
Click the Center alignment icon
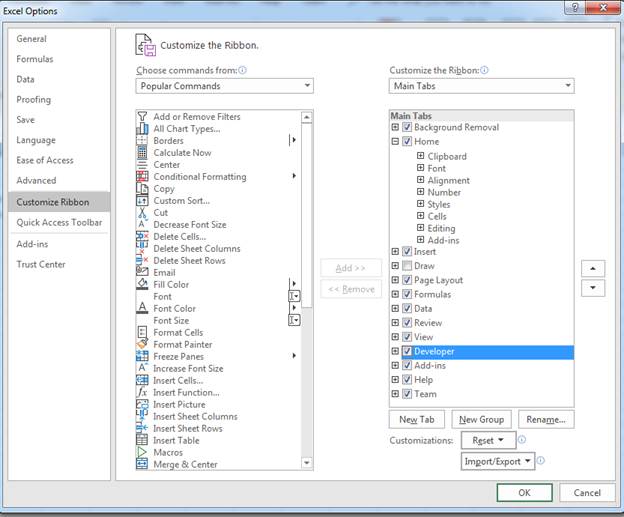point(142,164)
